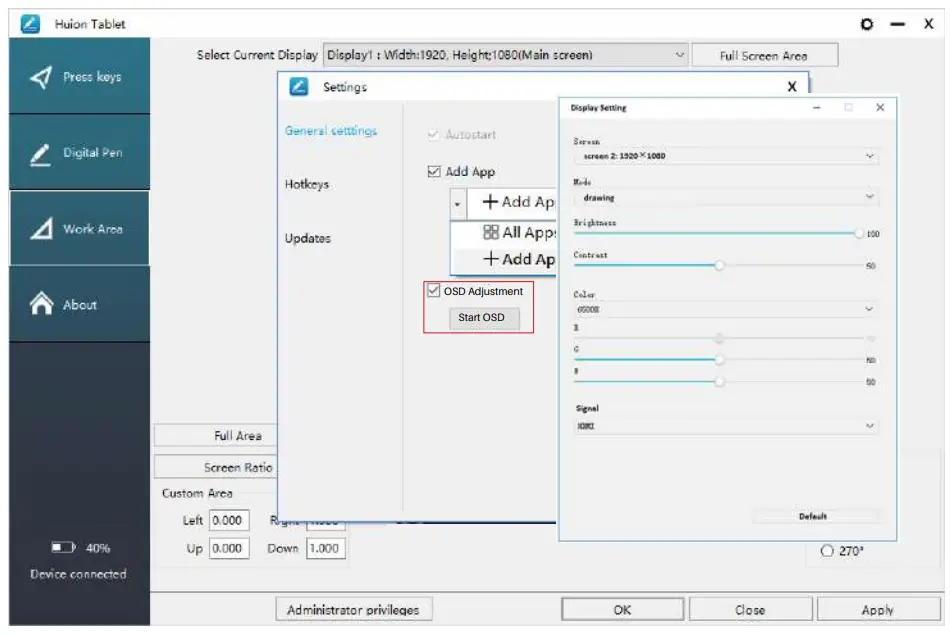The image size is (950, 636).
Task: Select the Press keys sidebar icon
Action: pyautogui.click(x=42, y=76)
